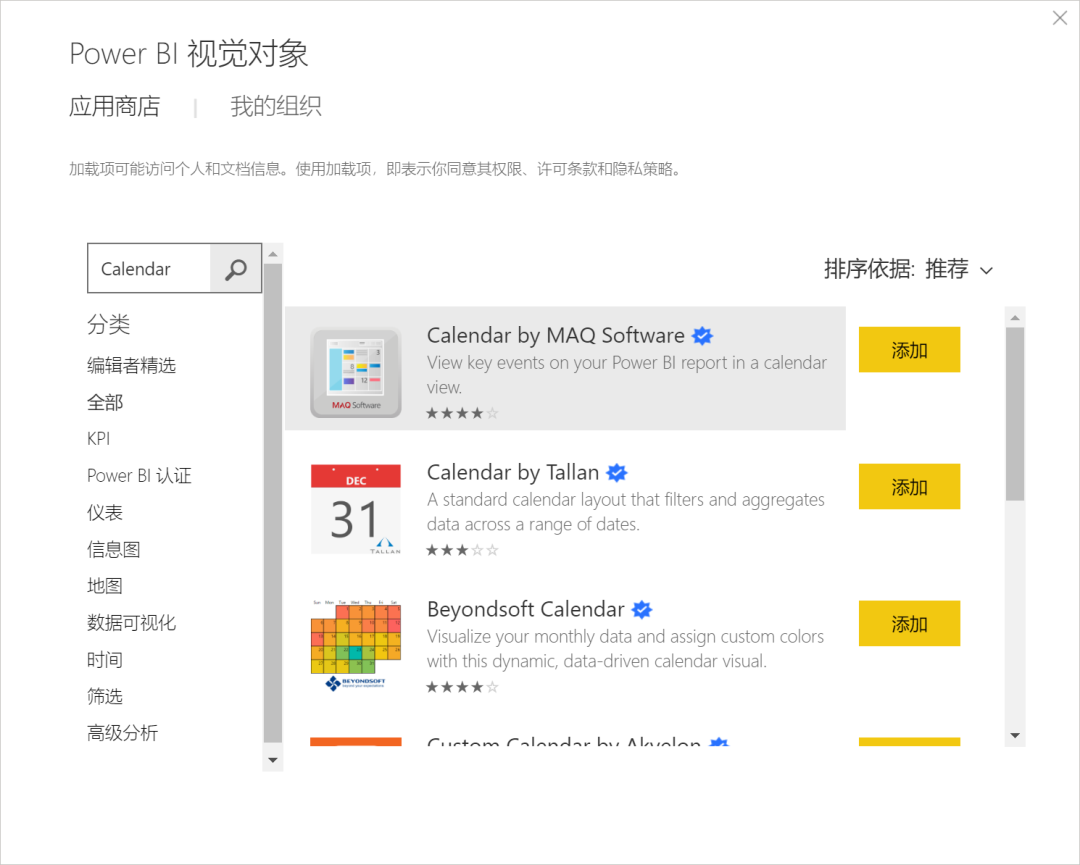1080x865 pixels.
Task: Click the certified badge beside Beyondsoft Calendar
Action: pos(642,610)
